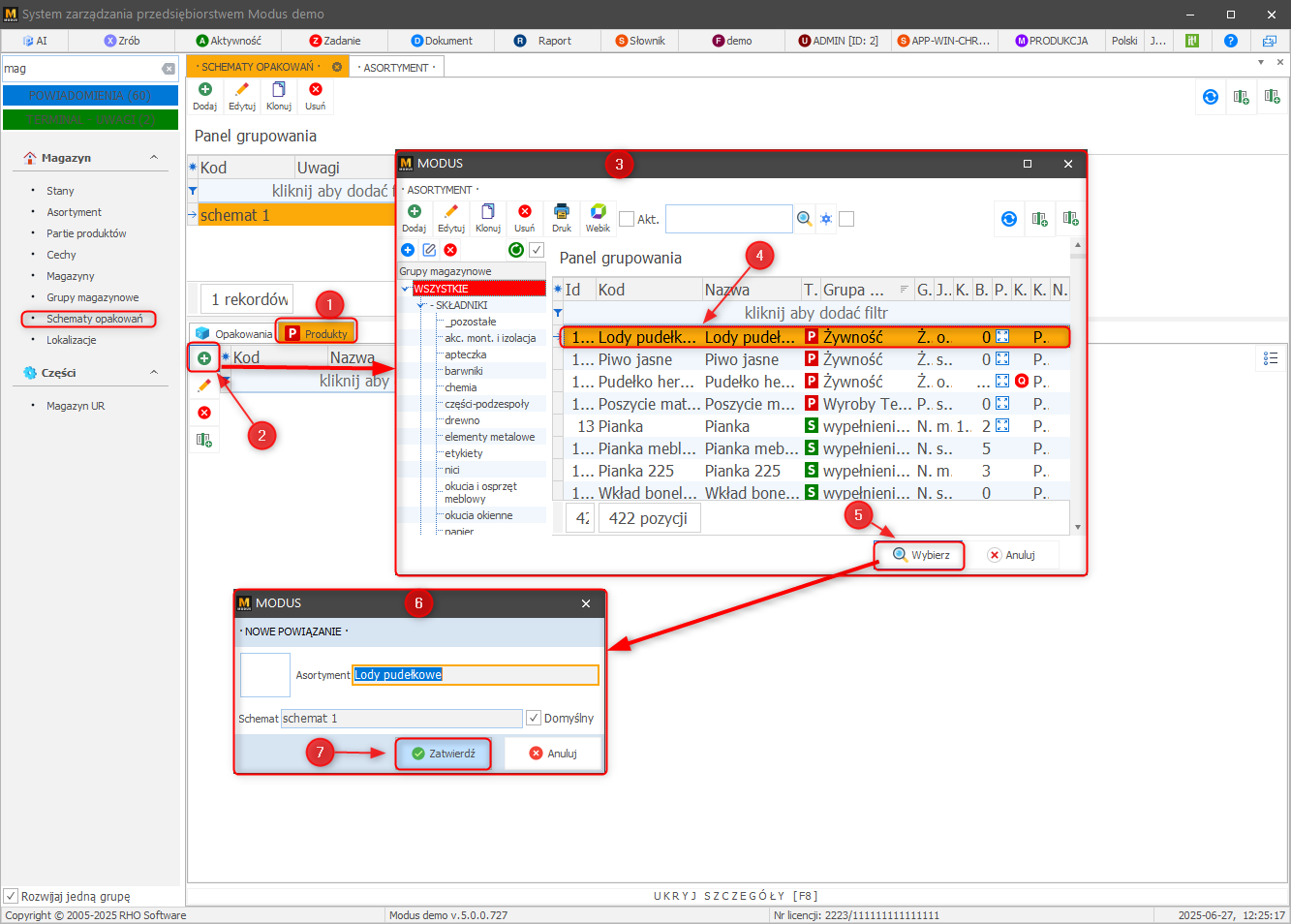This screenshot has height=924, width=1291.
Task: Toggle the Akt. checkbox
Action: click(x=627, y=219)
